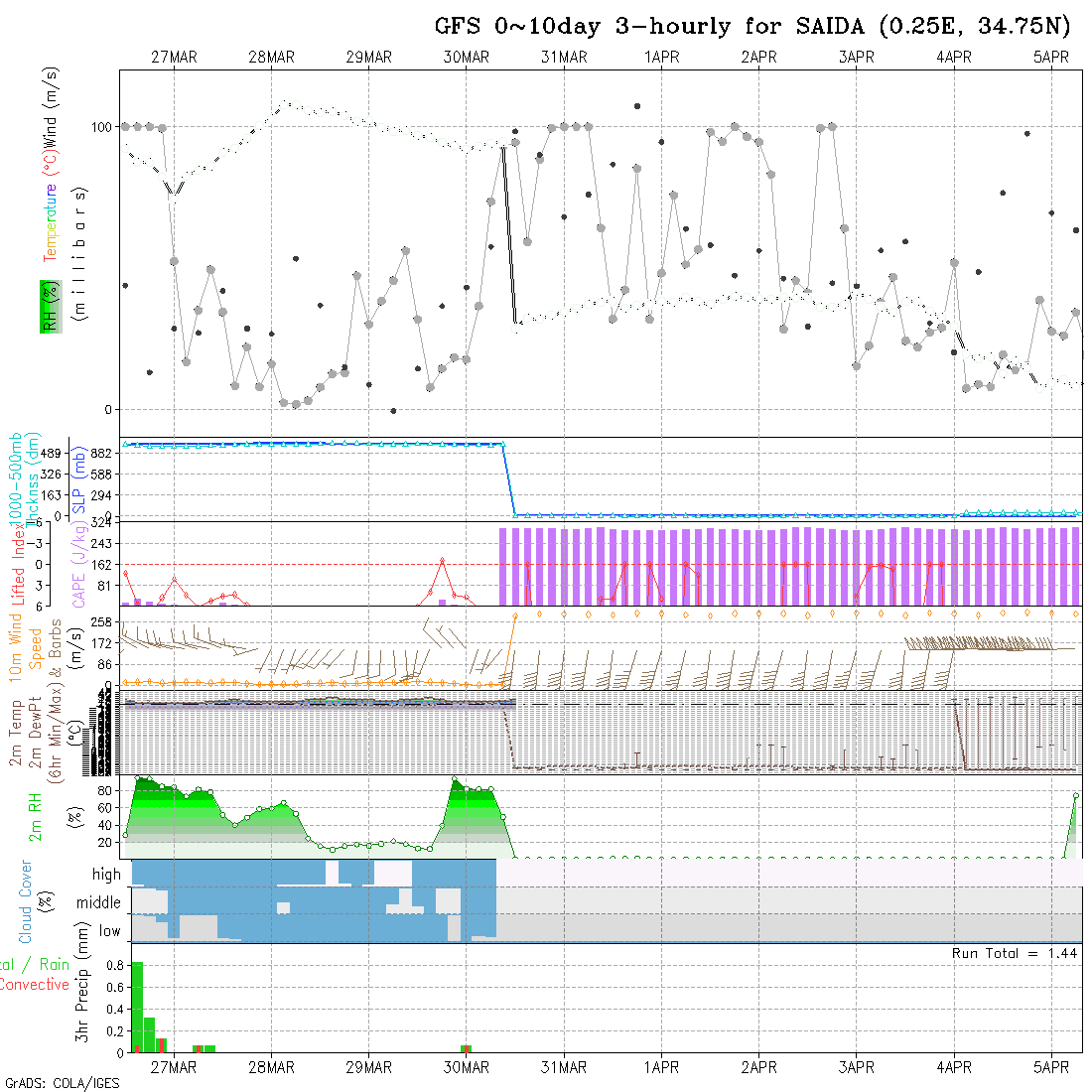The image size is (1092, 1092).
Task: Click the 'high' cloud cover row label
Action: click(106, 875)
